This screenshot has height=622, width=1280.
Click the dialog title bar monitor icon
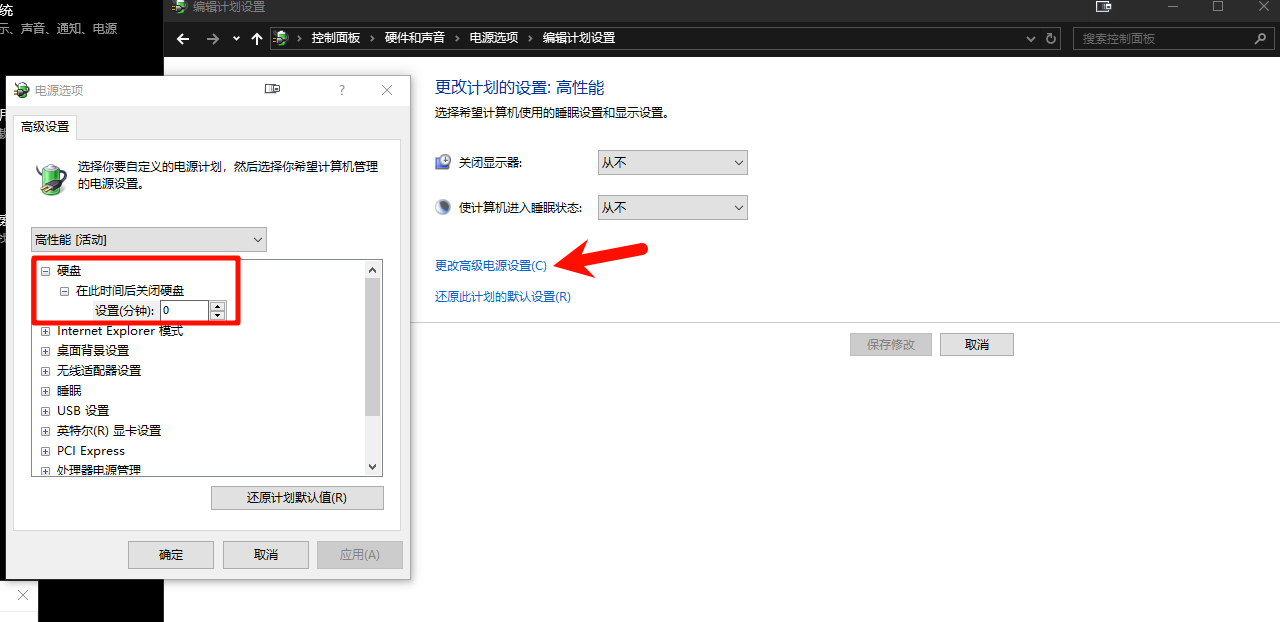pyautogui.click(x=272, y=89)
